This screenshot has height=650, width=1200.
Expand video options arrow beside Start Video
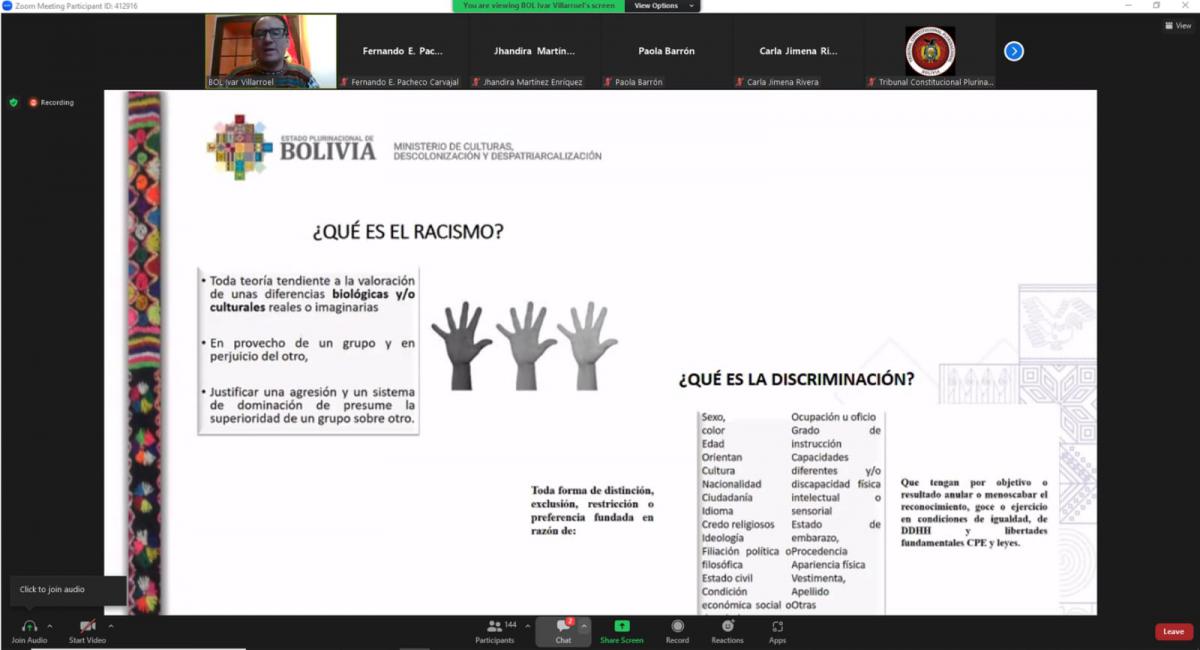111,626
